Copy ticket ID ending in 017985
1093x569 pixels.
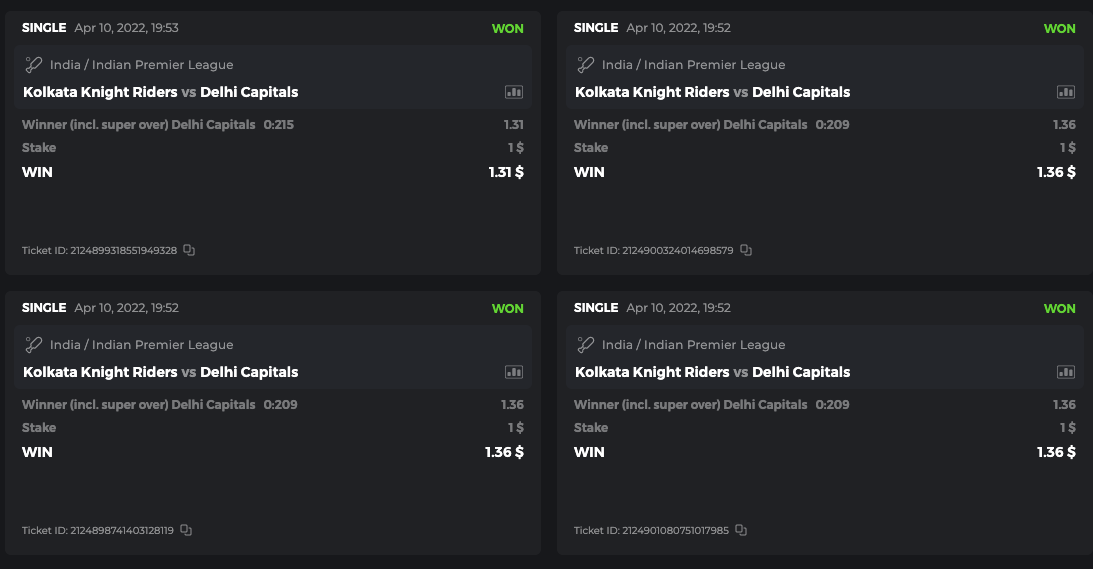741,530
